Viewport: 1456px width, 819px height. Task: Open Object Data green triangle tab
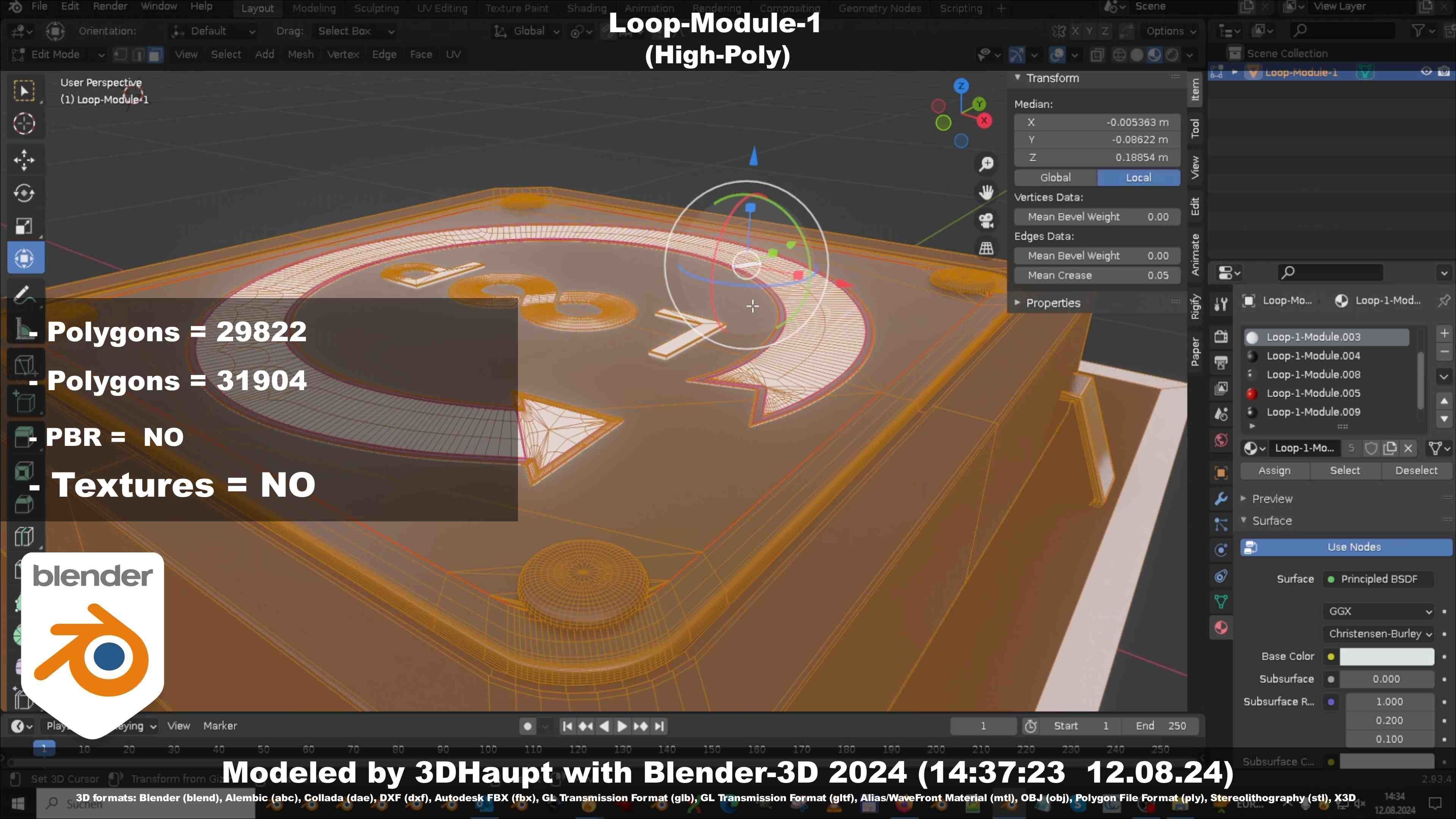1221,602
